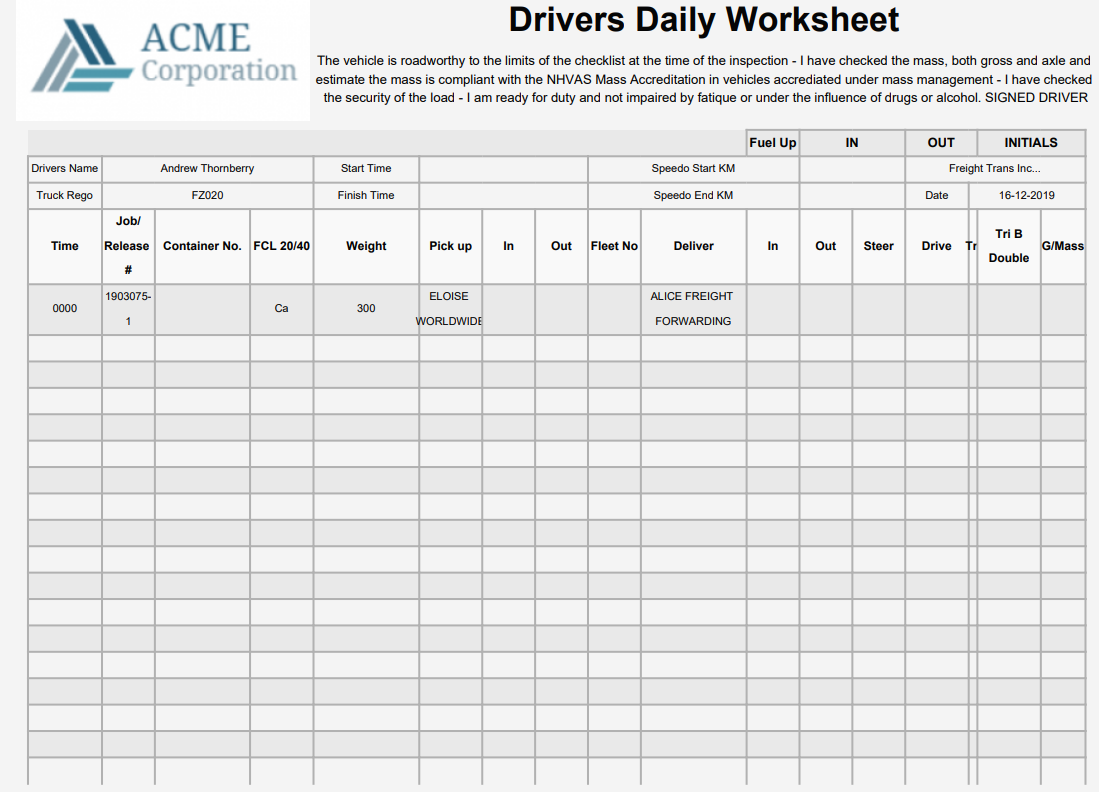Select the time value 0000
Image resolution: width=1099 pixels, height=792 pixels.
64,308
